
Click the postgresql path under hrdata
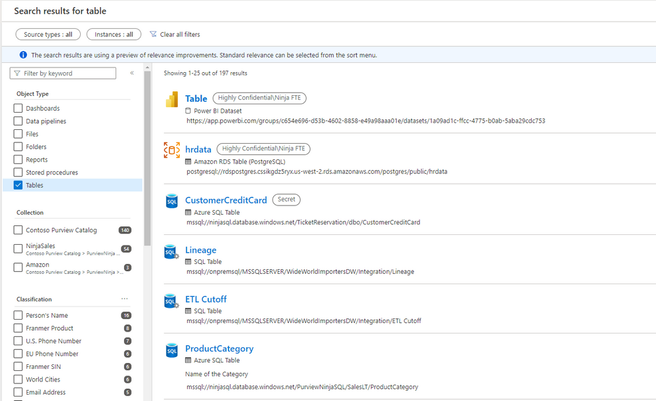click(x=317, y=171)
